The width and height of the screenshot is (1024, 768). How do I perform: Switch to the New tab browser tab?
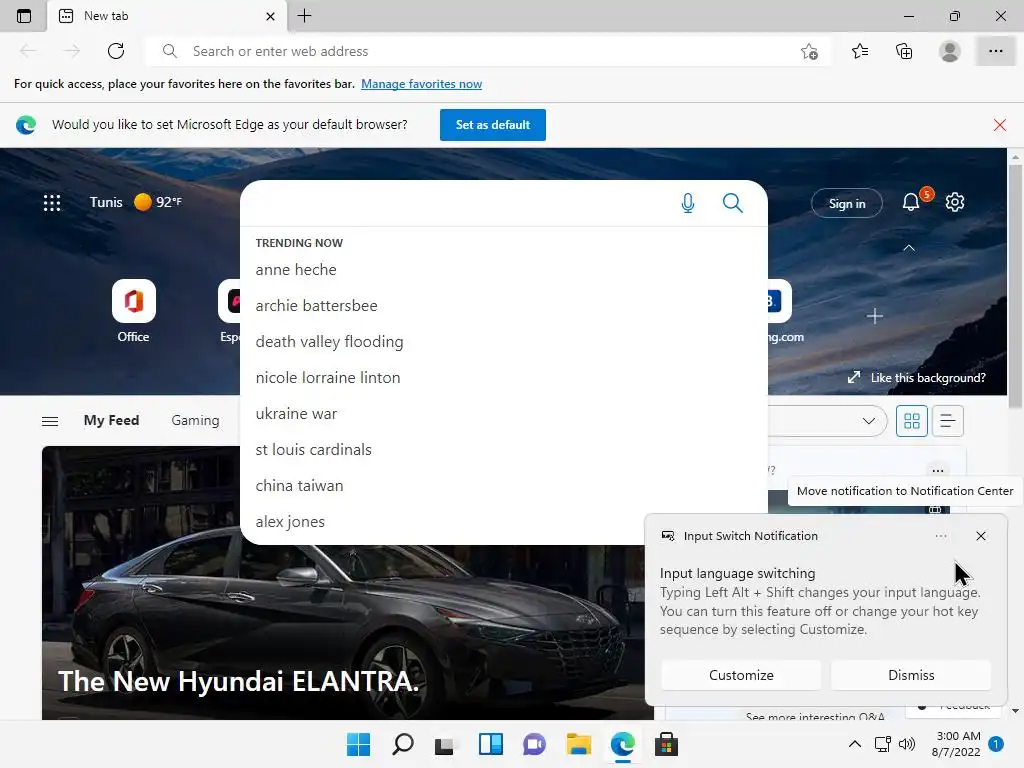click(167, 16)
